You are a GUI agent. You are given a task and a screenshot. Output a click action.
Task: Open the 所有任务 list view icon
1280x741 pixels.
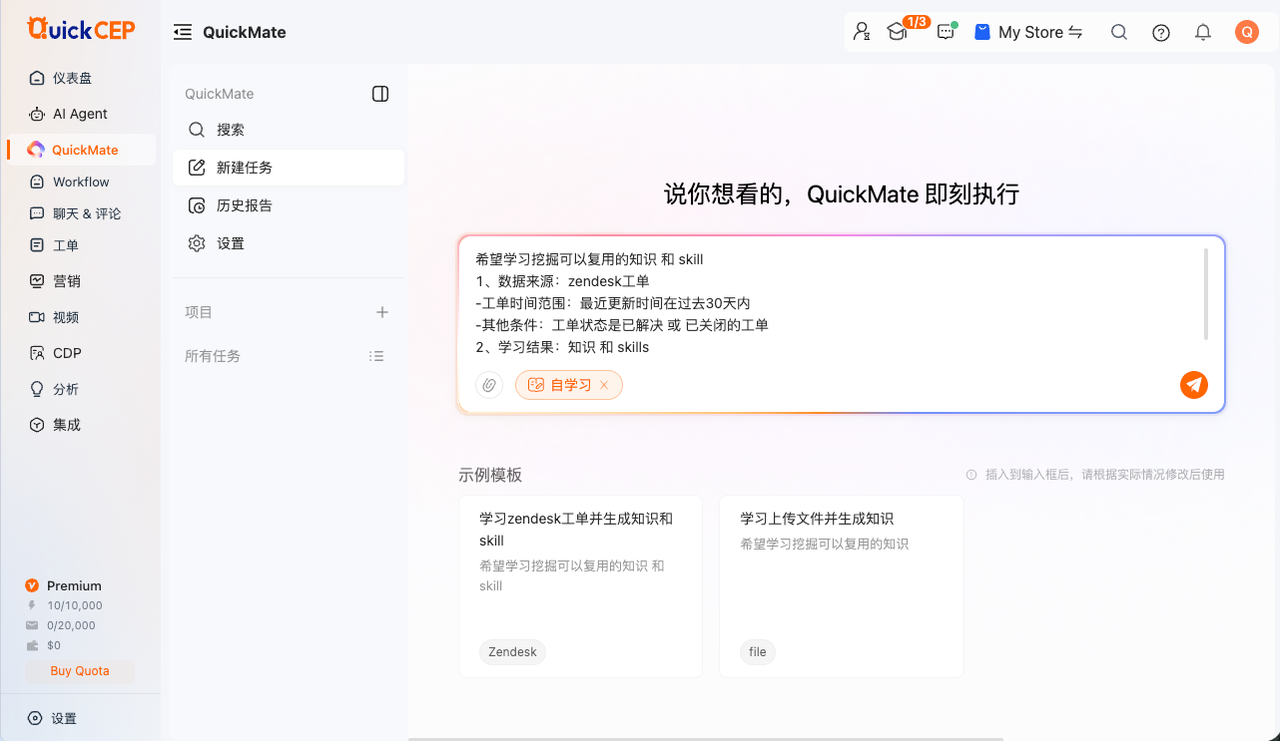(376, 356)
